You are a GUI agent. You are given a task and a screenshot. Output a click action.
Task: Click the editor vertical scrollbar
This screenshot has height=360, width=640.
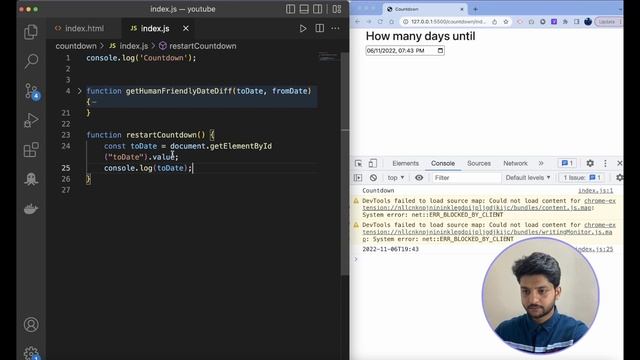tap(345, 163)
